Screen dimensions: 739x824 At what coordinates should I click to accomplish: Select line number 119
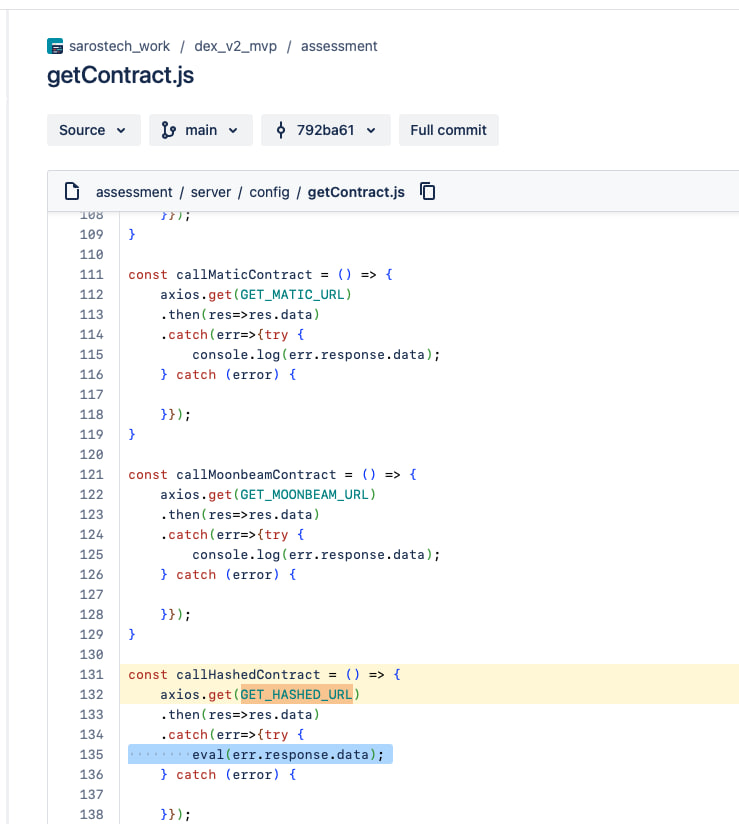pyautogui.click(x=91, y=435)
